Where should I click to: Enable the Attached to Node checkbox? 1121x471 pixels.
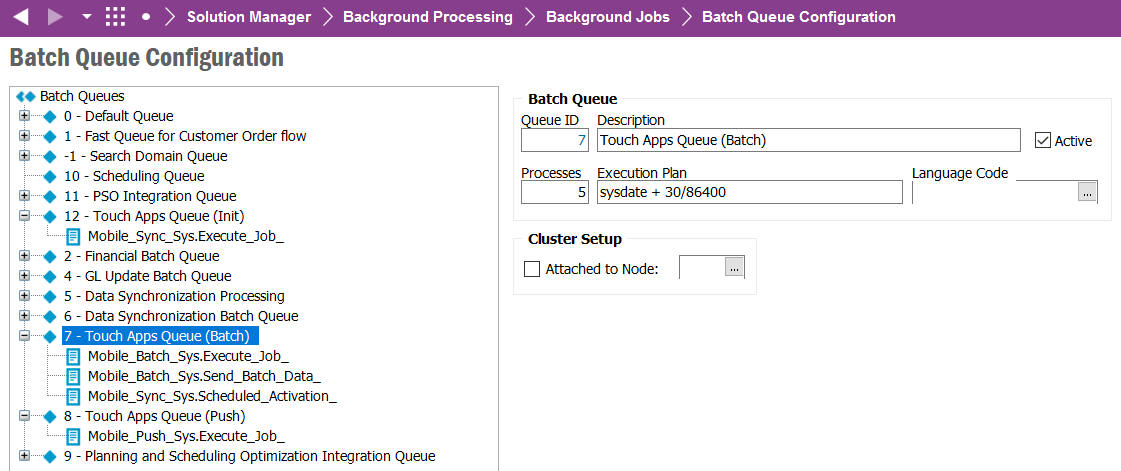tap(532, 268)
